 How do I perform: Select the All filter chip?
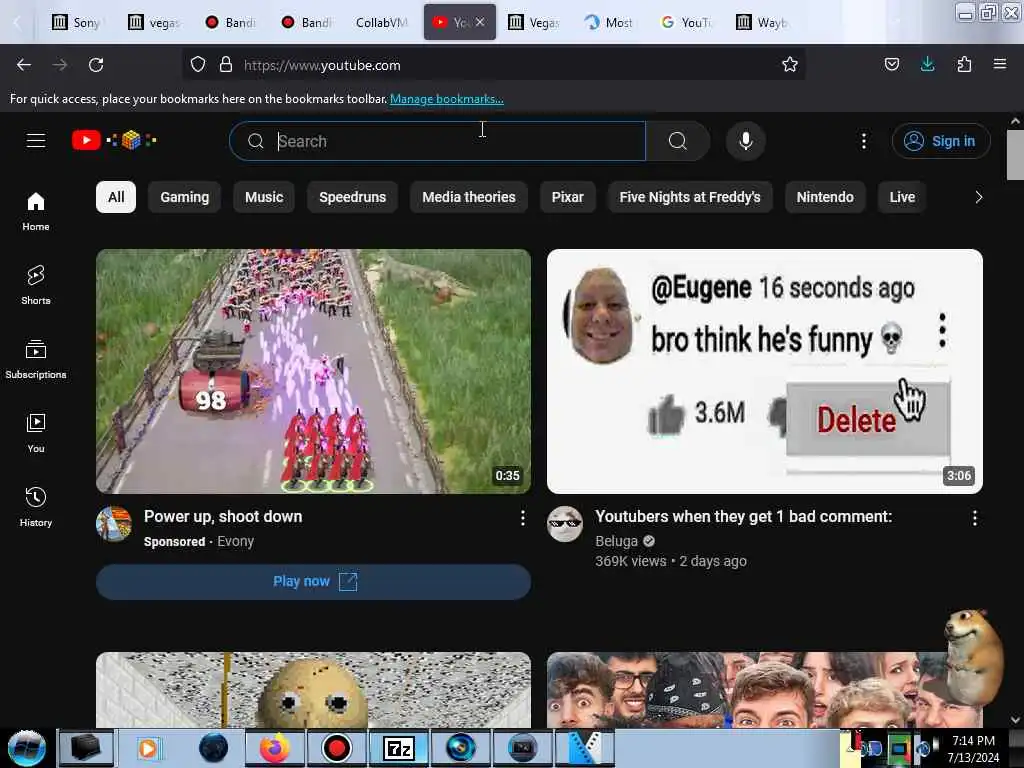click(x=116, y=197)
